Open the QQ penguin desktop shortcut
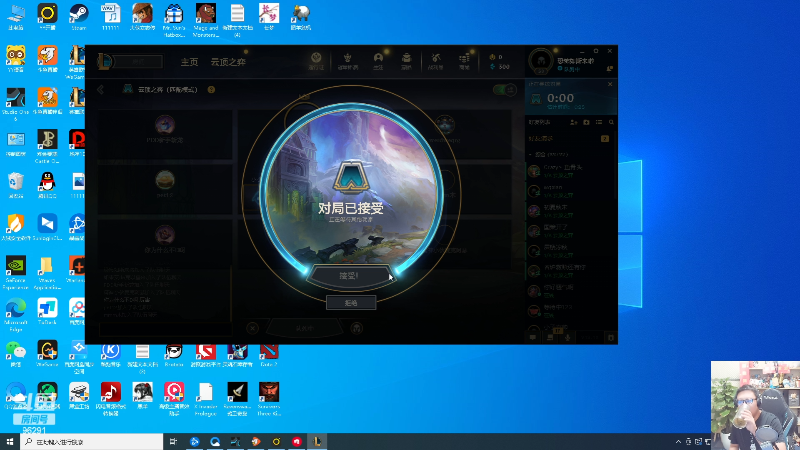The image size is (800, 450). pyautogui.click(x=47, y=185)
